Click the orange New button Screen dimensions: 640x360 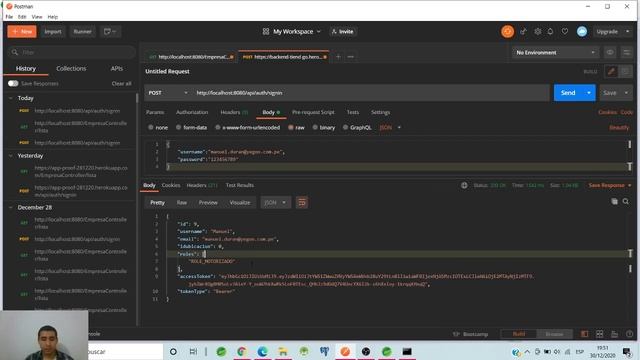(22, 31)
